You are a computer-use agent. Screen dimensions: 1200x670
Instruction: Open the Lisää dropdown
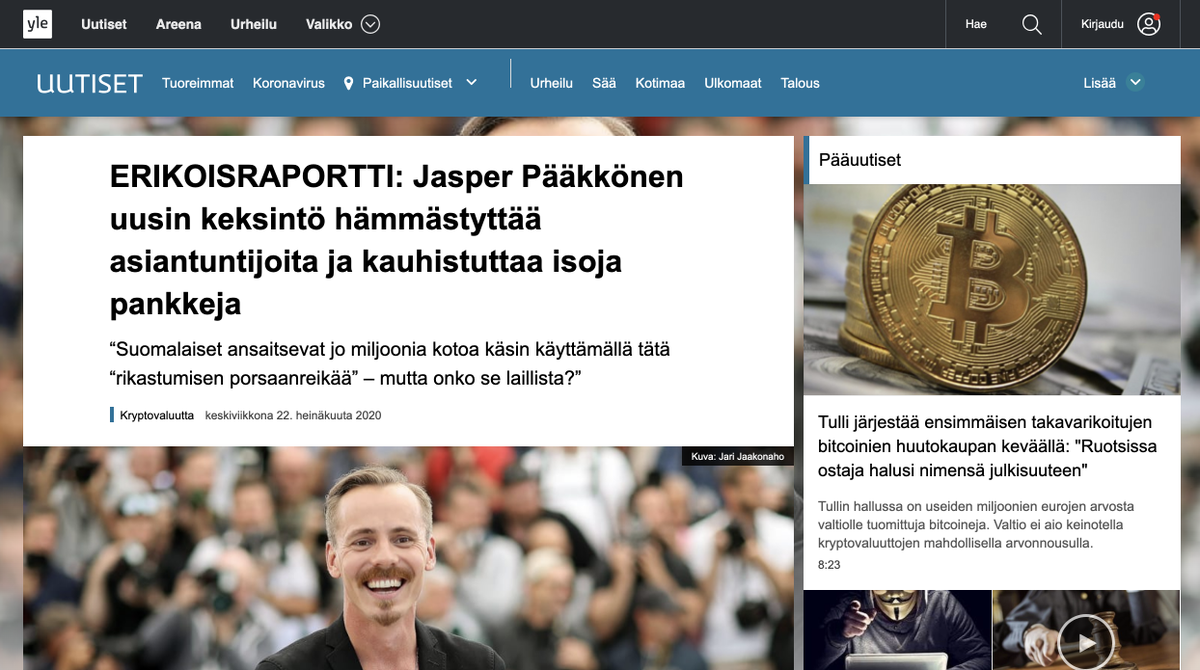pyautogui.click(x=1113, y=83)
